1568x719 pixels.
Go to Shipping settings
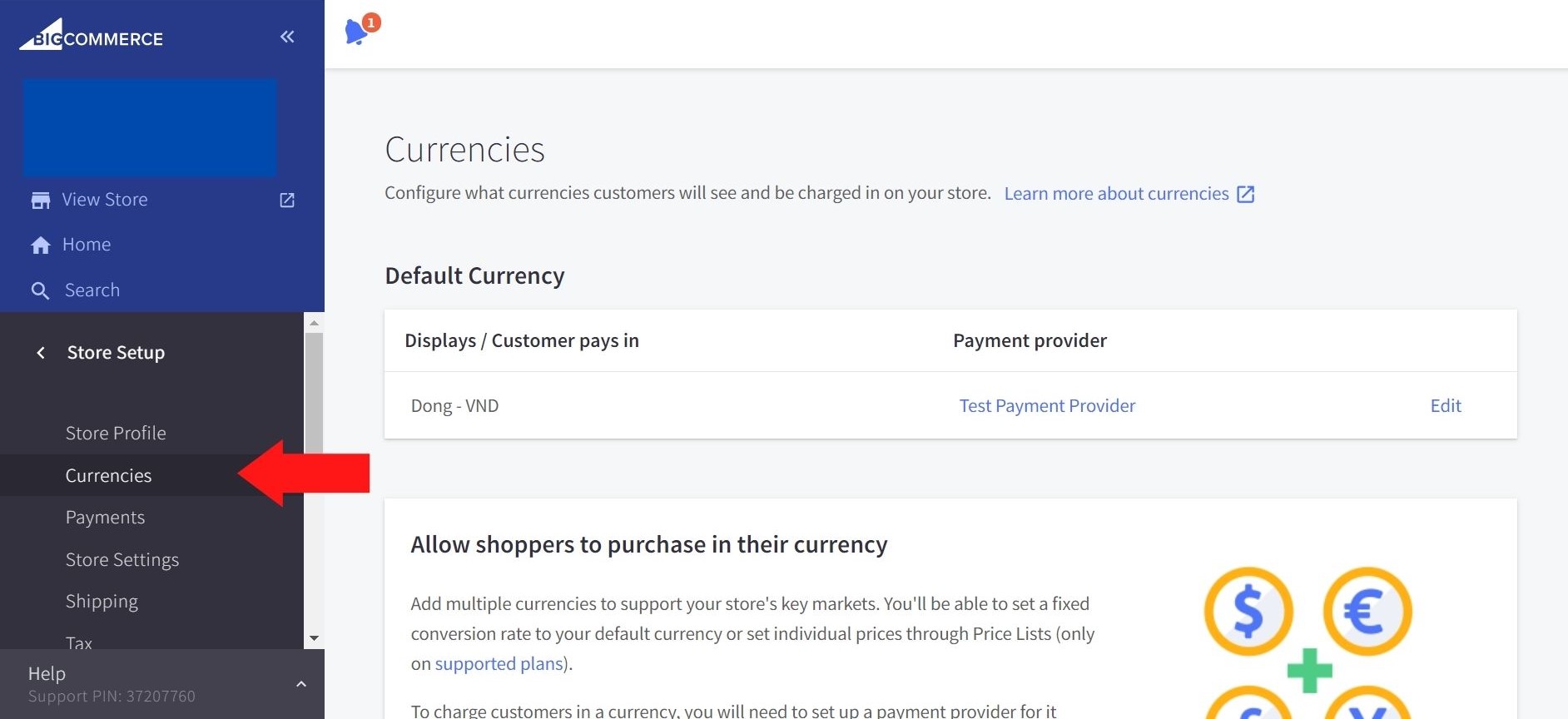102,602
